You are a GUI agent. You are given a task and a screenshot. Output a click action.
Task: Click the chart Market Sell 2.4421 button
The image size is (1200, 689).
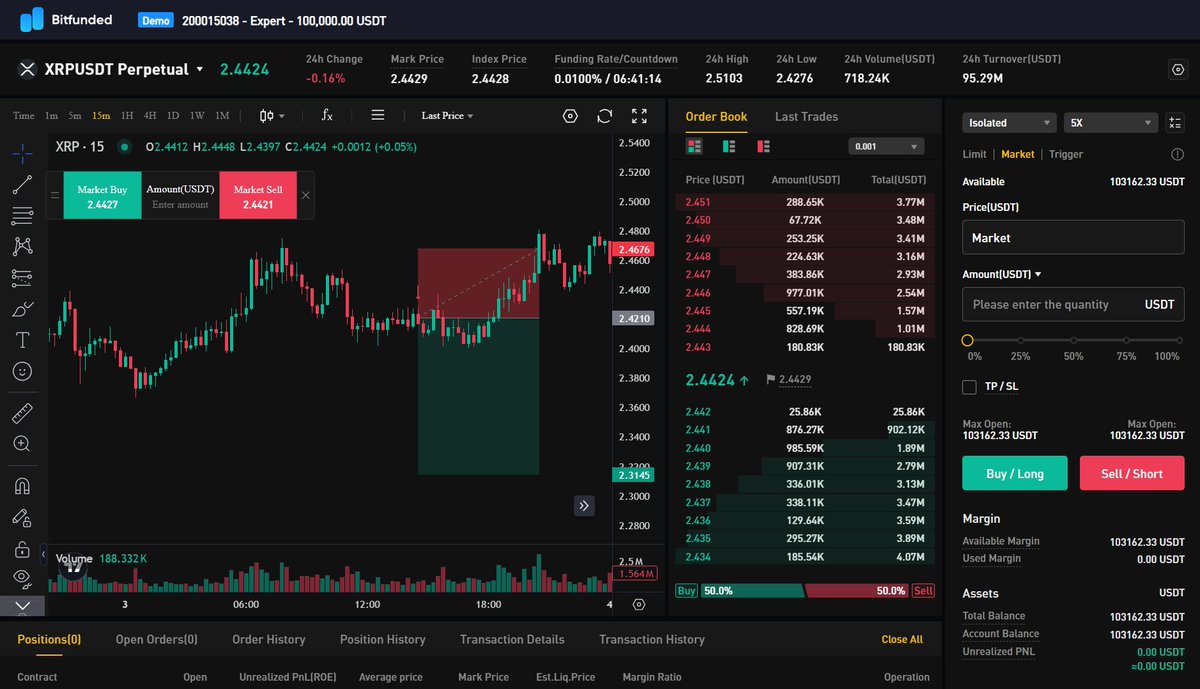click(258, 195)
